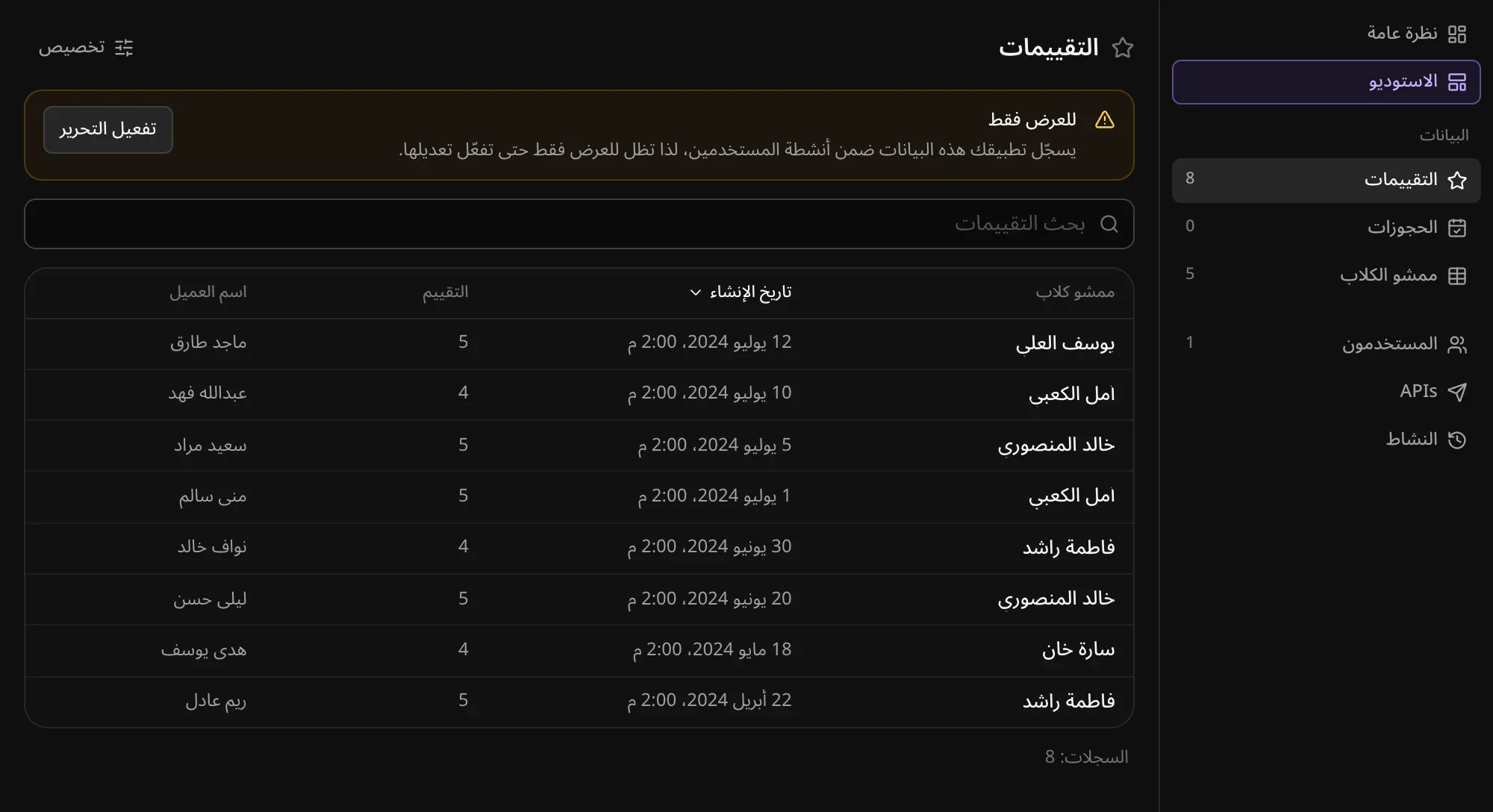Image resolution: width=1493 pixels, height=812 pixels.
Task: Click the star icon beside sidebar التقييمات
Action: 1456,180
